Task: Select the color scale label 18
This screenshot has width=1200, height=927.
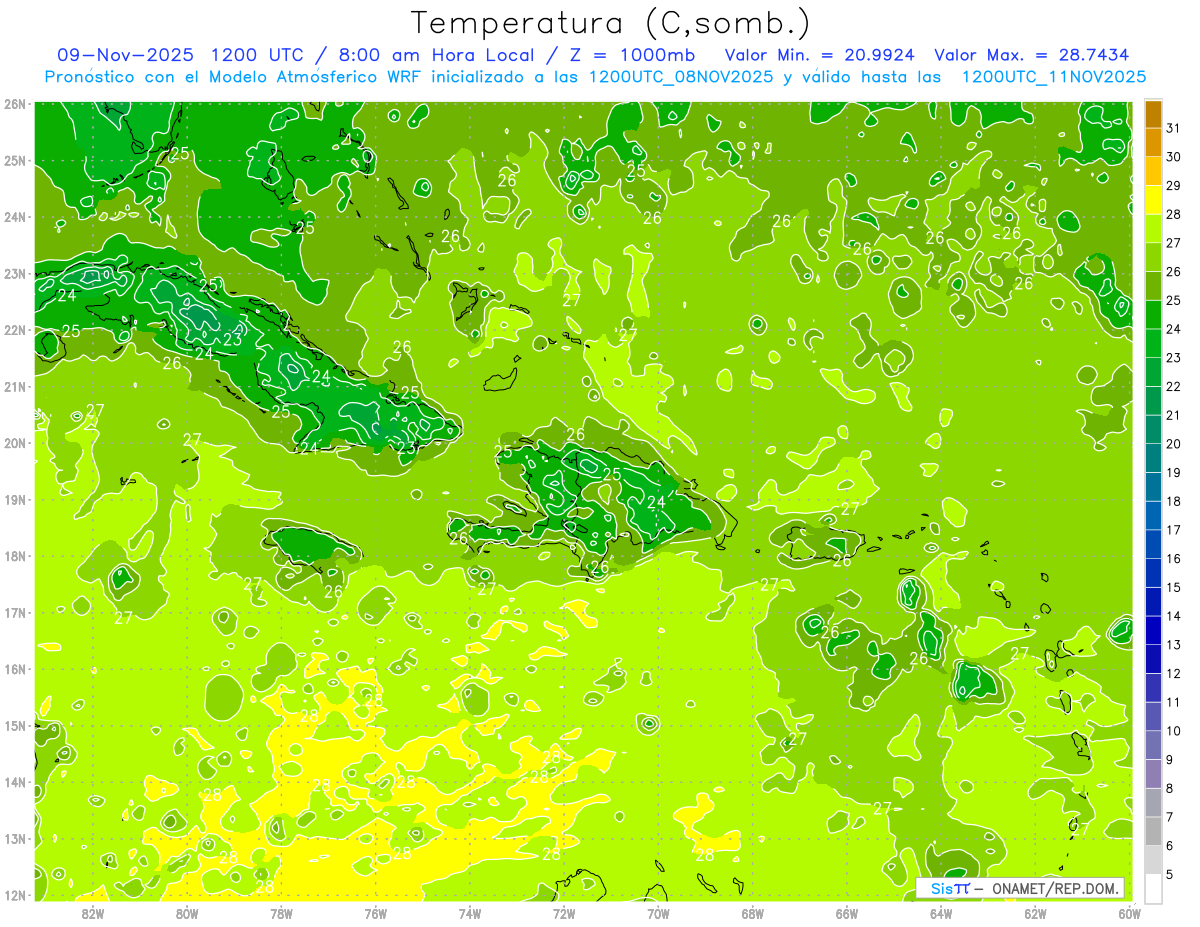Action: tap(1173, 501)
